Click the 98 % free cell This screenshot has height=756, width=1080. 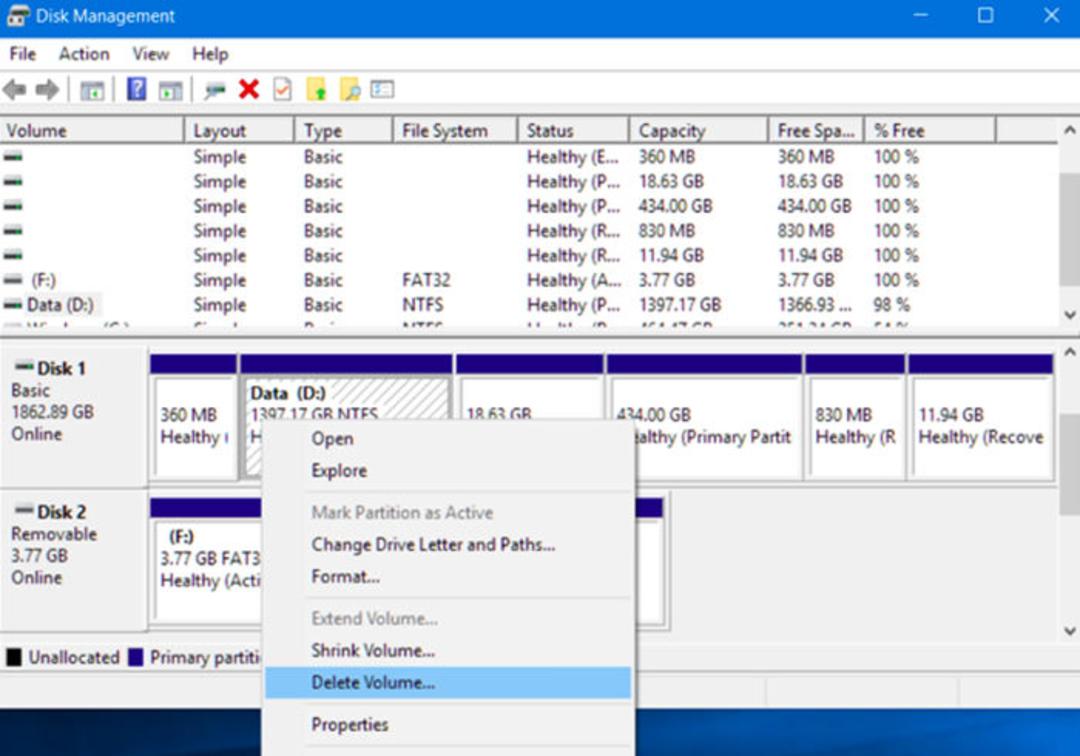click(x=892, y=304)
